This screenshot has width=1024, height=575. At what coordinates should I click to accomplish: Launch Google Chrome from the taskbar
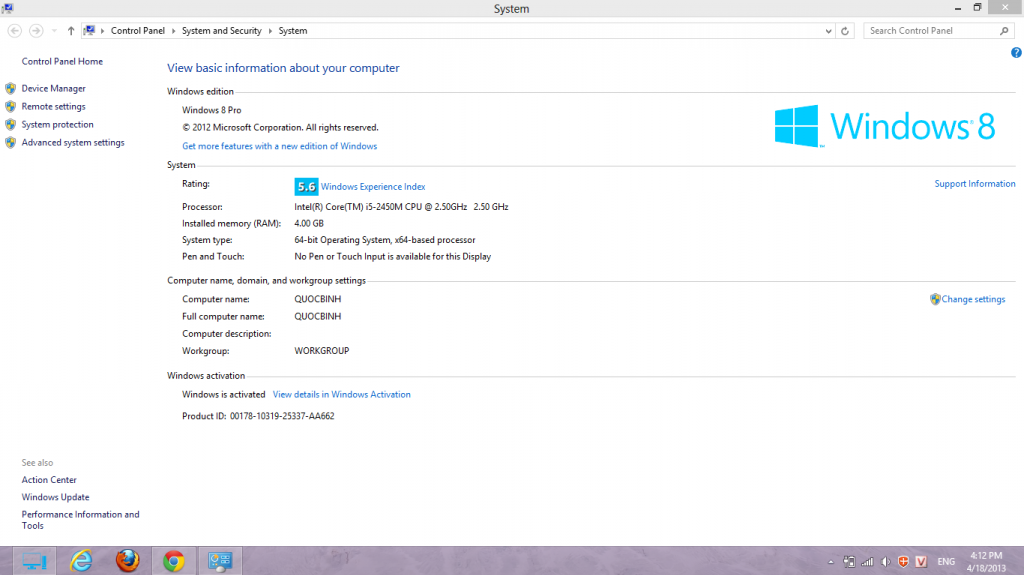[174, 561]
